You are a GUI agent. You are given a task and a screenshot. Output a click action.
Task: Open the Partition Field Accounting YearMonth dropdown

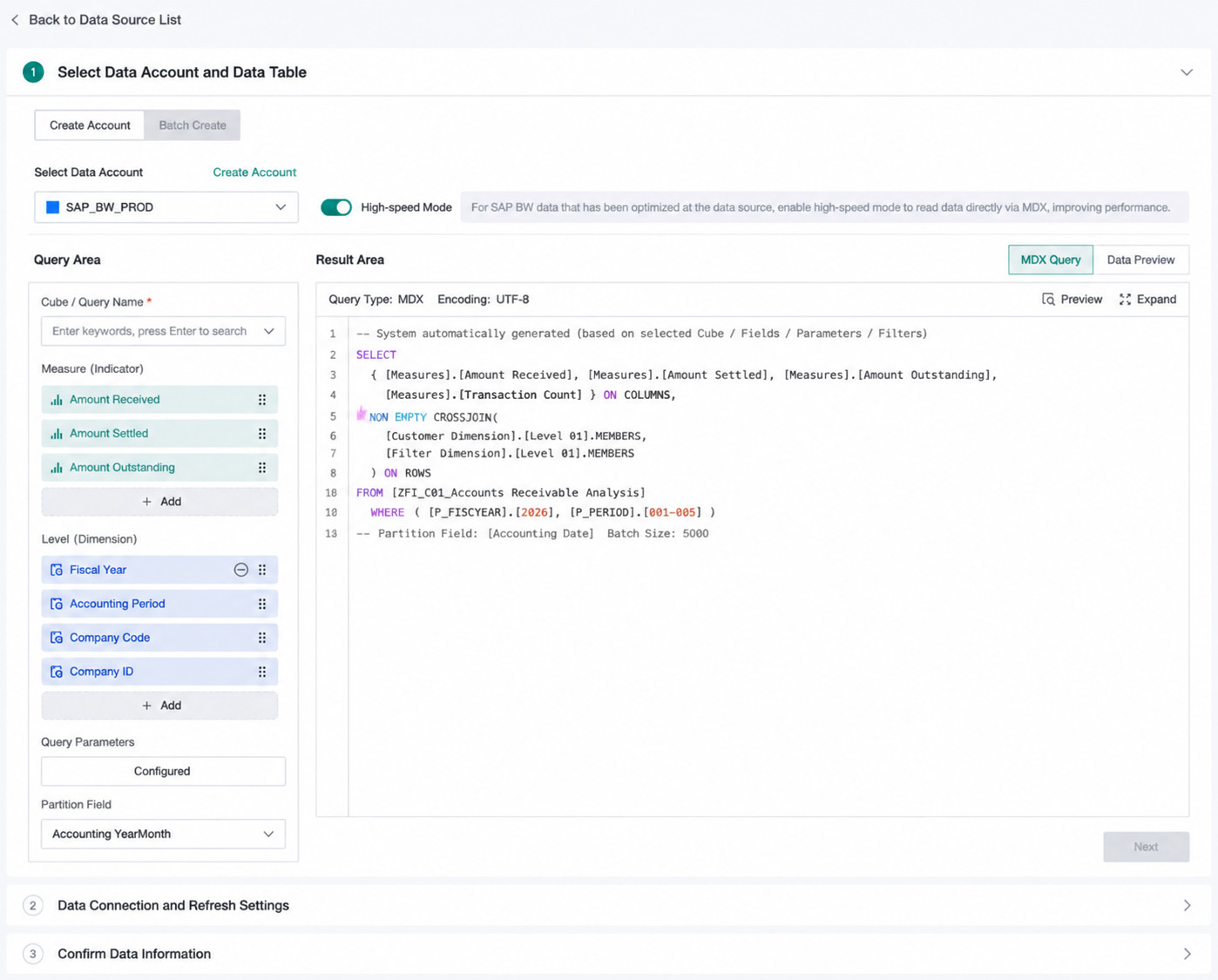[x=163, y=834]
